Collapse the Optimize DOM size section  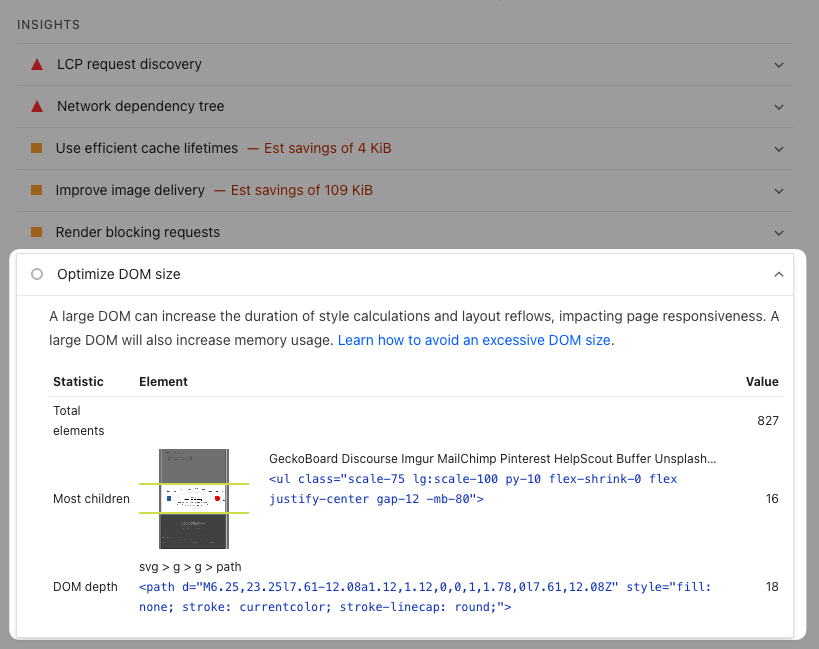pyautogui.click(x=779, y=273)
